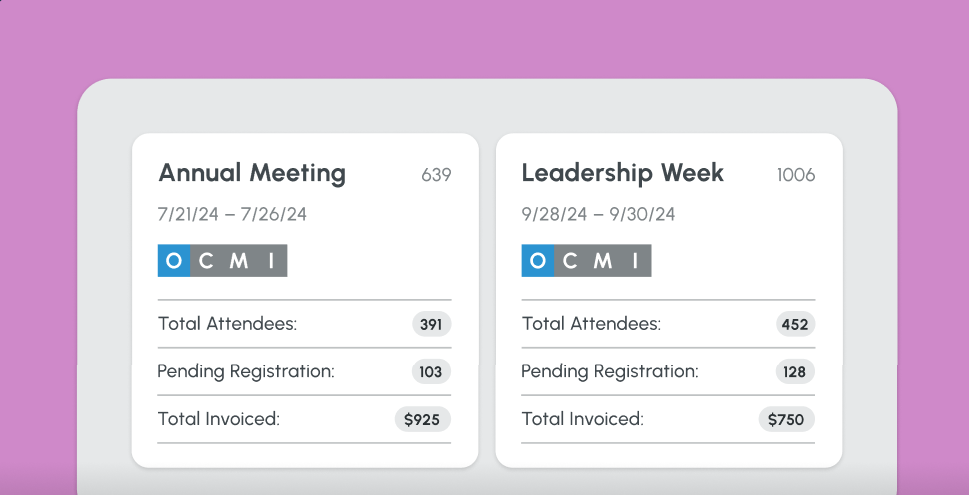The width and height of the screenshot is (969, 495).
Task: Click the Leadership Week date range 9/28/24 – 9/30/24
Action: (598, 214)
